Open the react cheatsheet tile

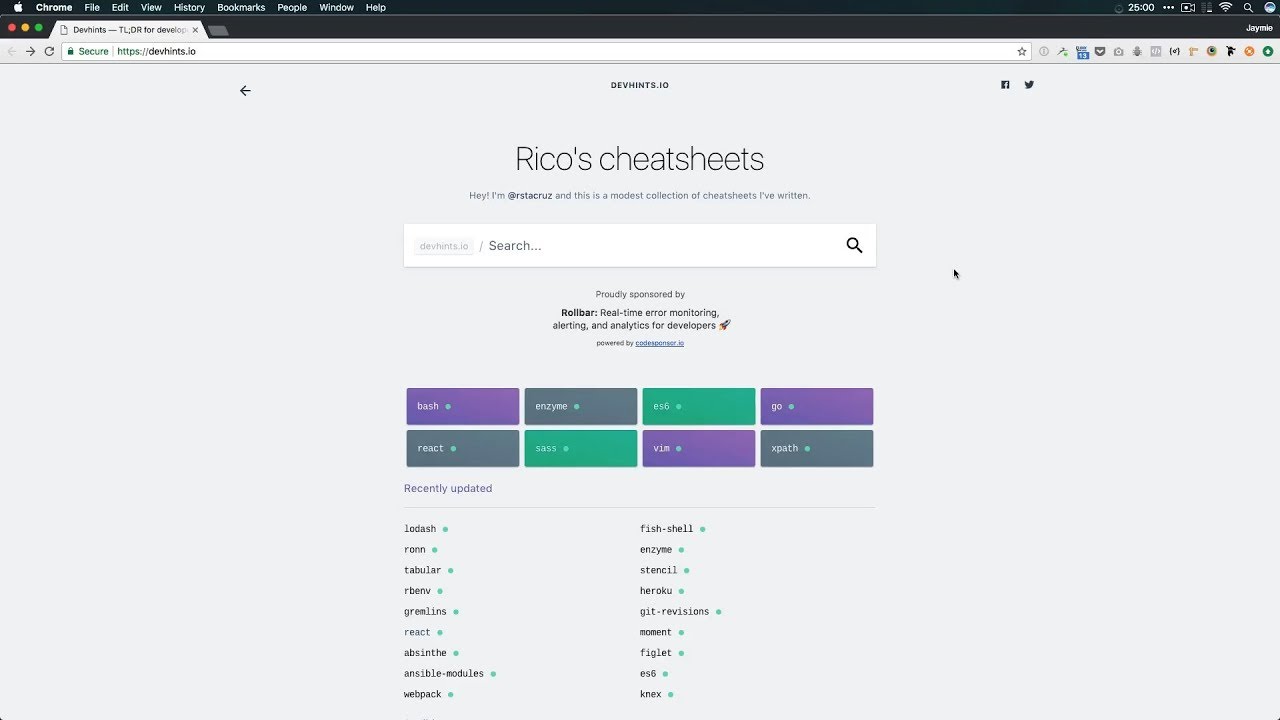coord(463,448)
